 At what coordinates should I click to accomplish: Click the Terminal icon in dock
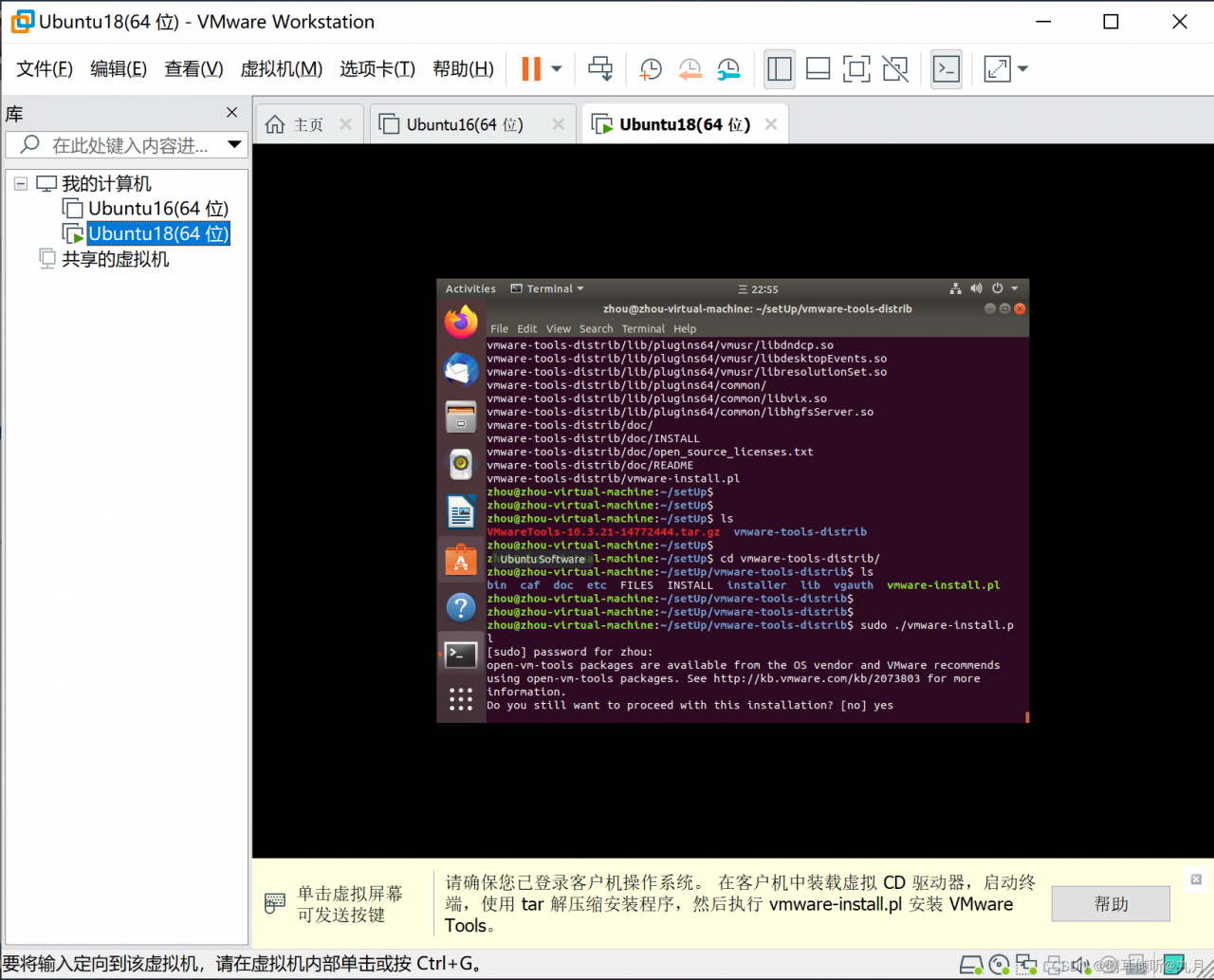tap(461, 655)
